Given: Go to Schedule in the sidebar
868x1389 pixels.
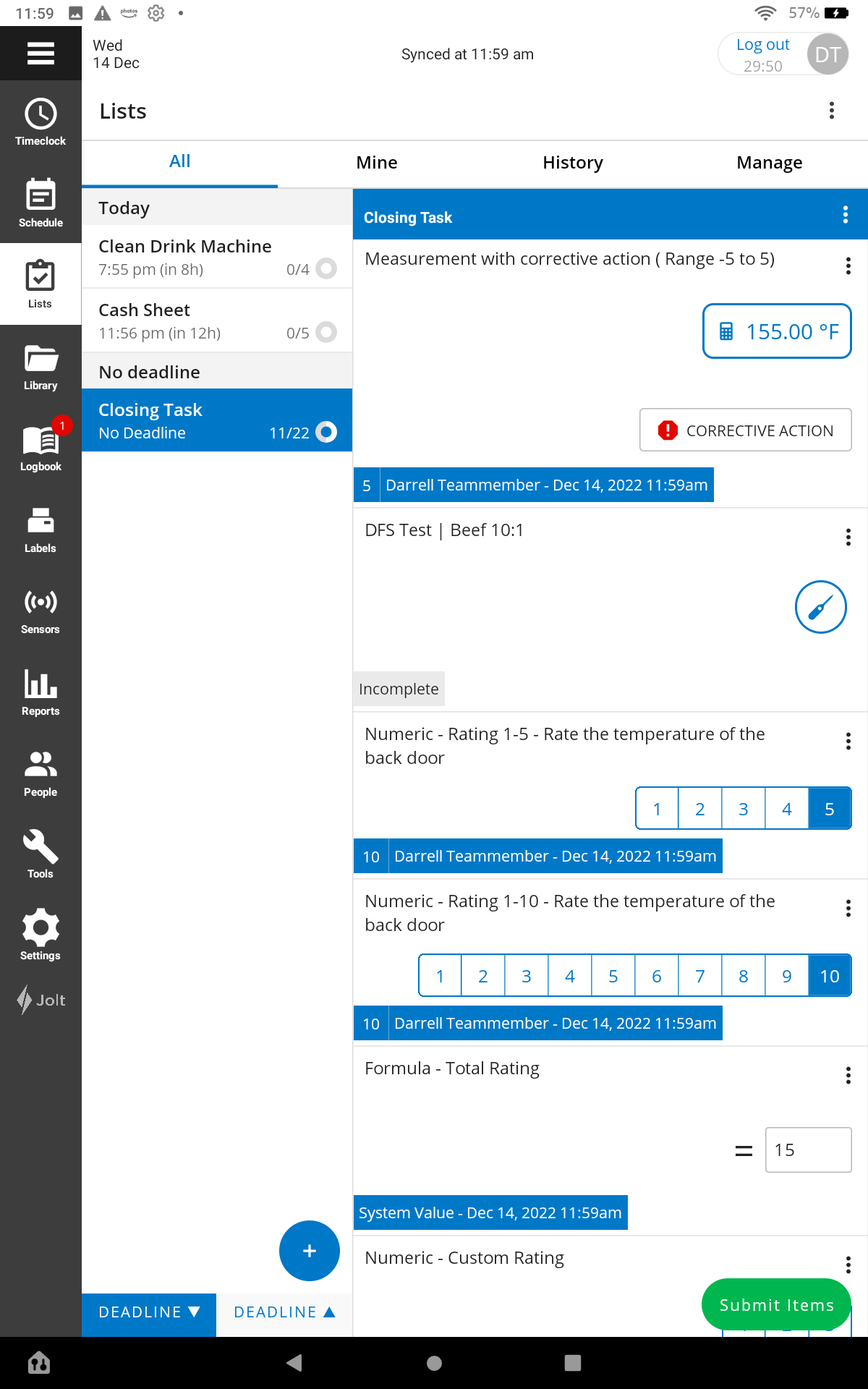Looking at the screenshot, I should pos(41,203).
